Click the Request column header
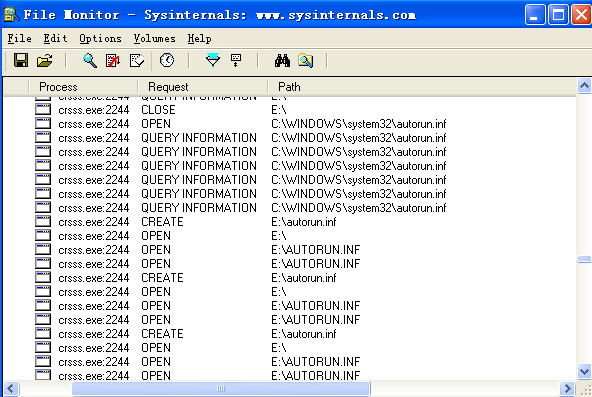Screen dimensions: 592x397 (203, 87)
